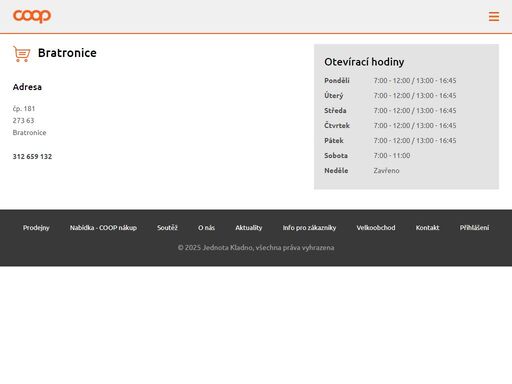Viewport: 512px width, 384px height.
Task: Click the Neděle Zavřeno entry
Action: pyautogui.click(x=362, y=170)
